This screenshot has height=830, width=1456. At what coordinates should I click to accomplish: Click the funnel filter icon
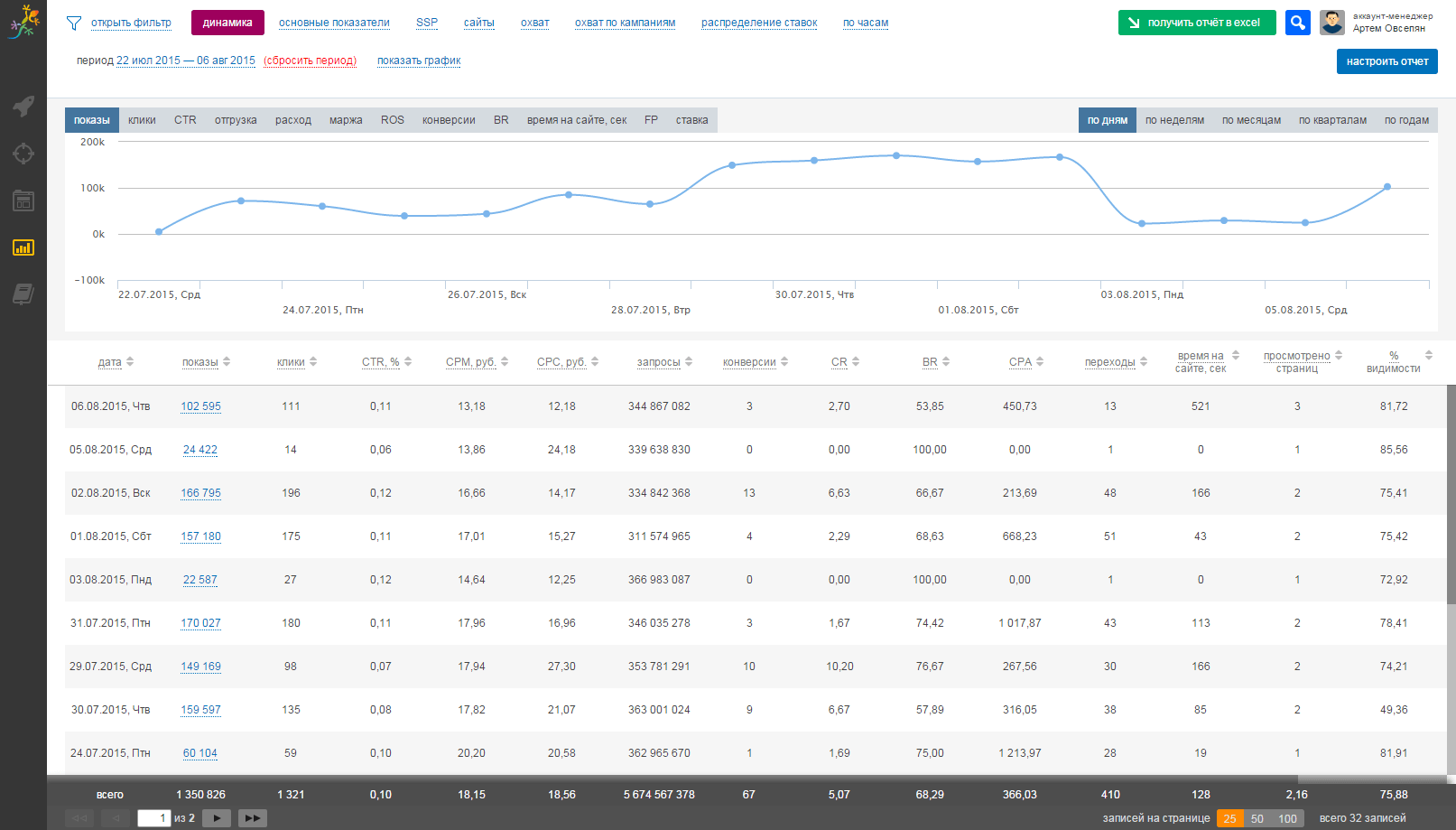coord(74,23)
